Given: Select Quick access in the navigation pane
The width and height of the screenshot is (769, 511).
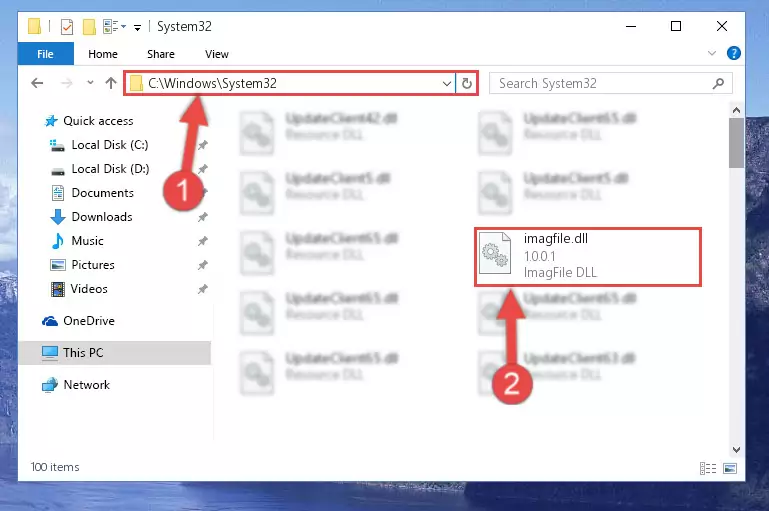Looking at the screenshot, I should (x=89, y=121).
